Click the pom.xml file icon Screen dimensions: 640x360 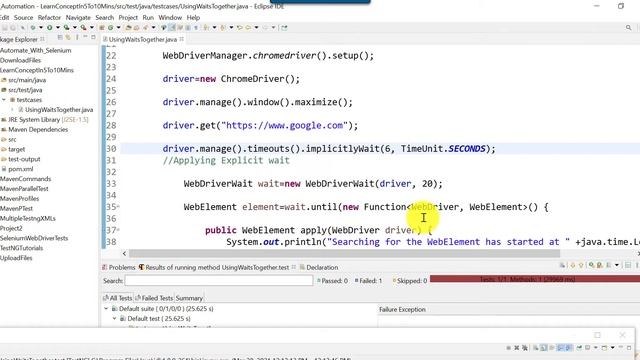point(4,169)
